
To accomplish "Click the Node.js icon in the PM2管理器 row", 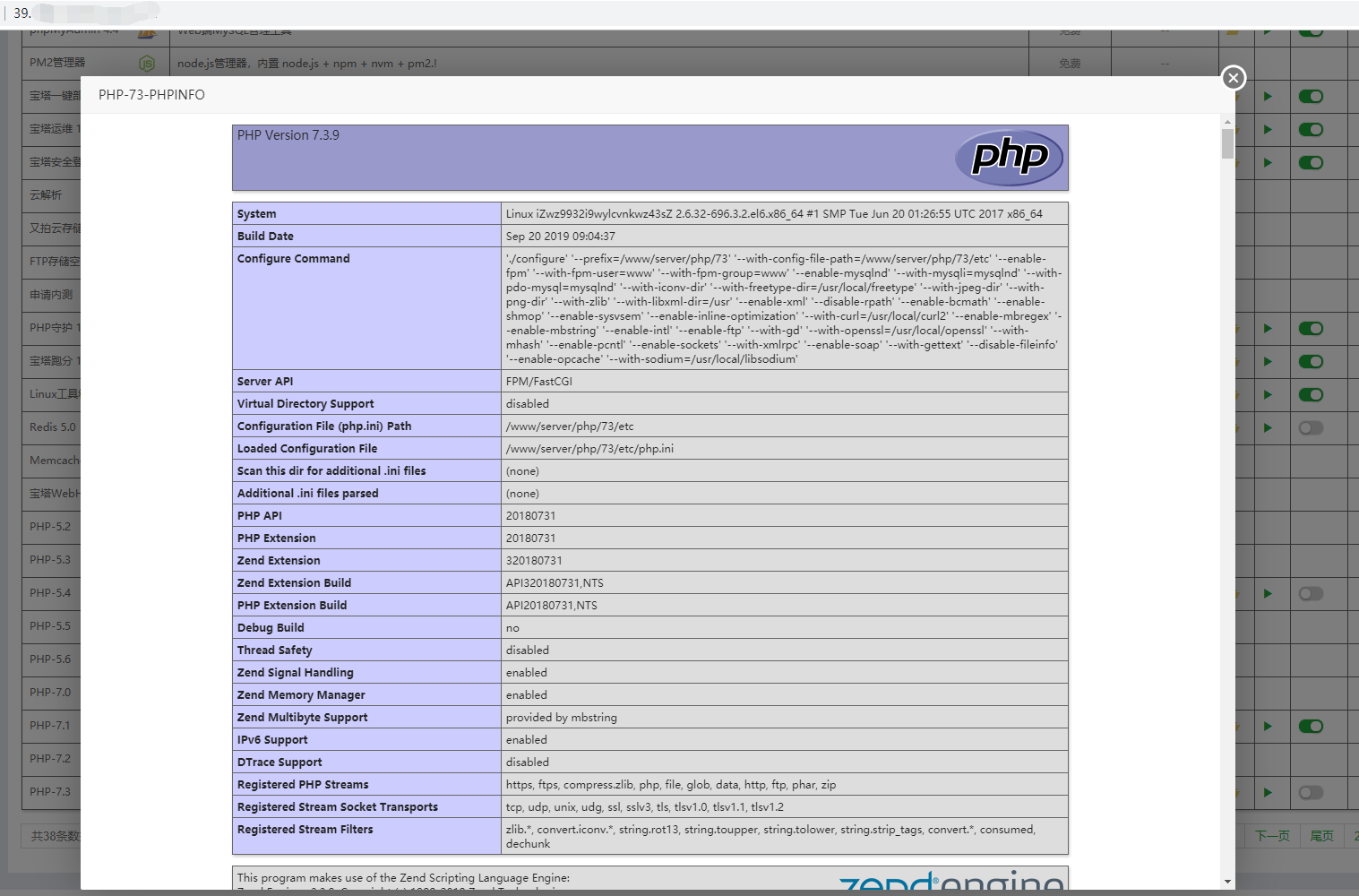I will tap(147, 64).
